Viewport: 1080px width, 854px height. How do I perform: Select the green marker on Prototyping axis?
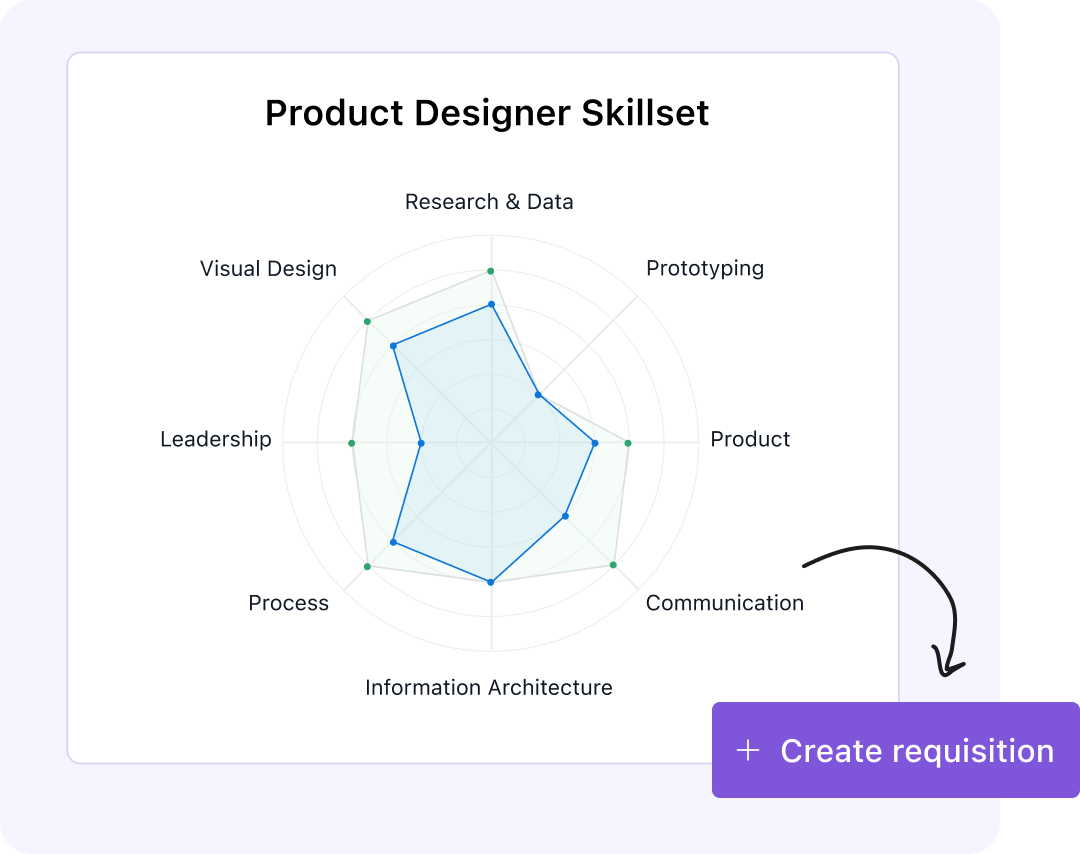(x=539, y=394)
